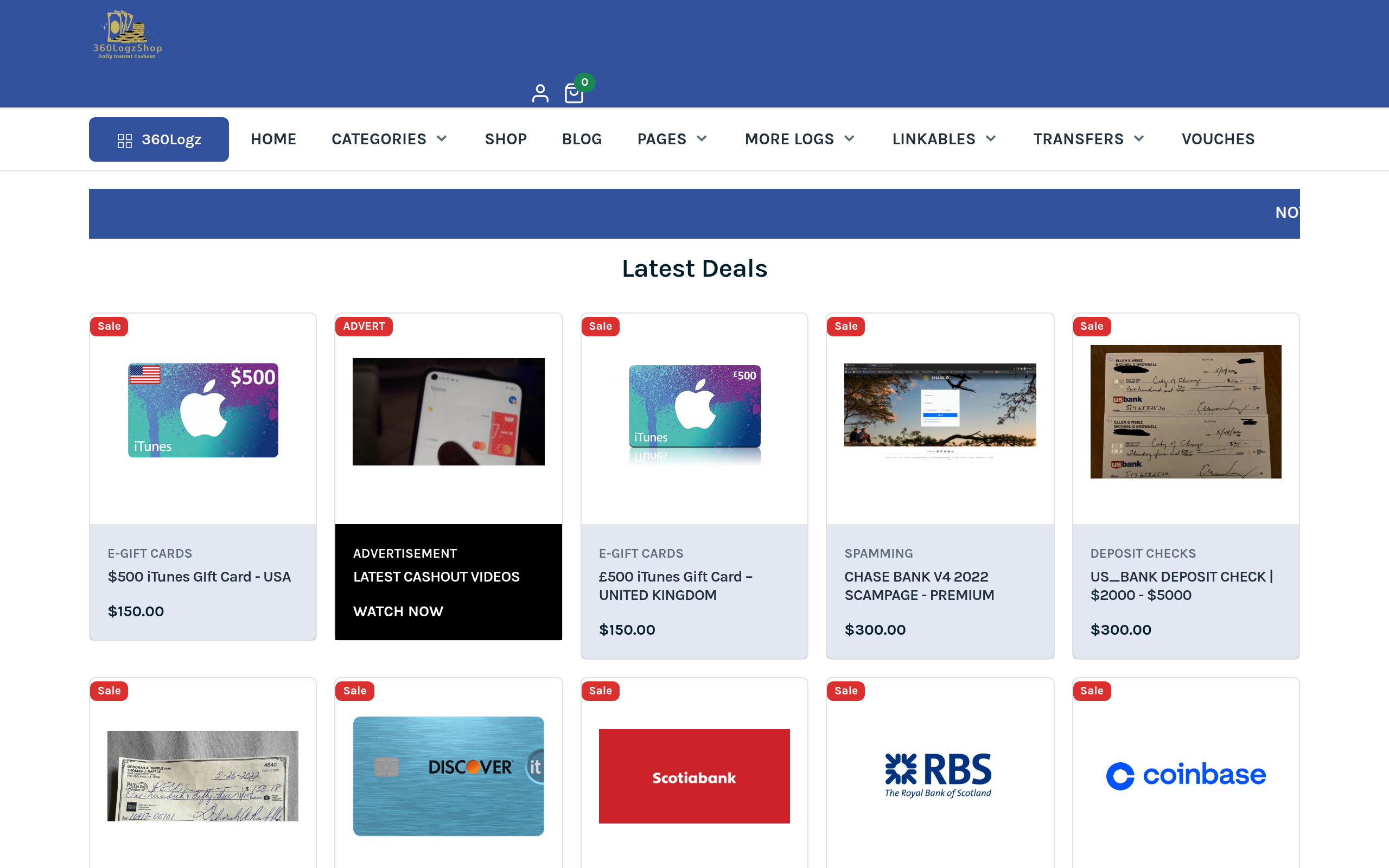Expand the LINKABLES dropdown
Screen dimensions: 1389x868
943,139
